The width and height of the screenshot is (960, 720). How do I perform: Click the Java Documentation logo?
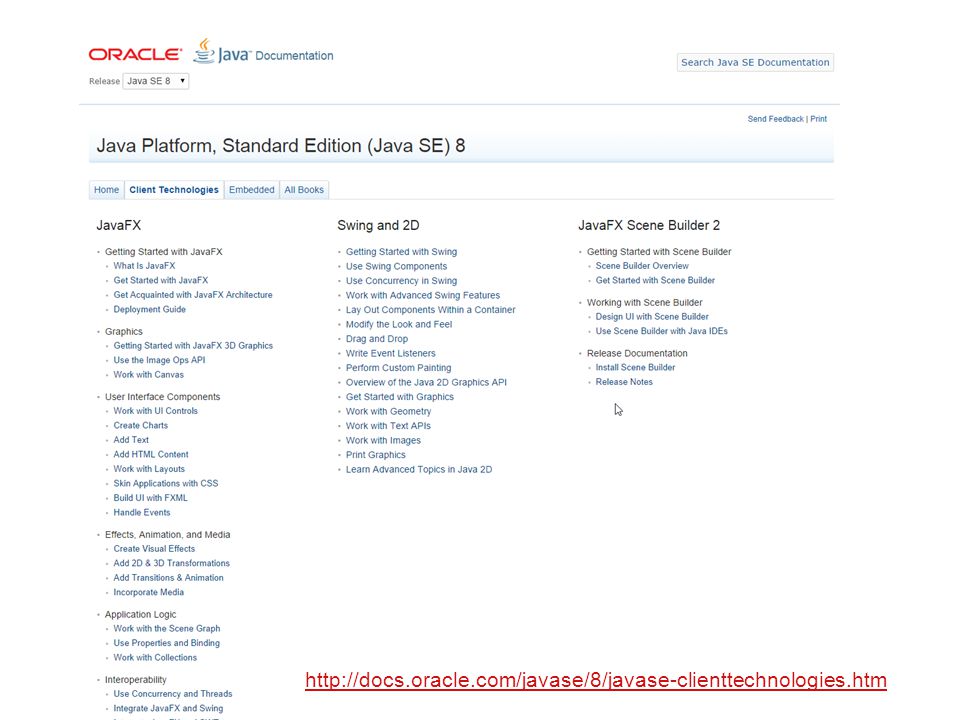click(263, 52)
